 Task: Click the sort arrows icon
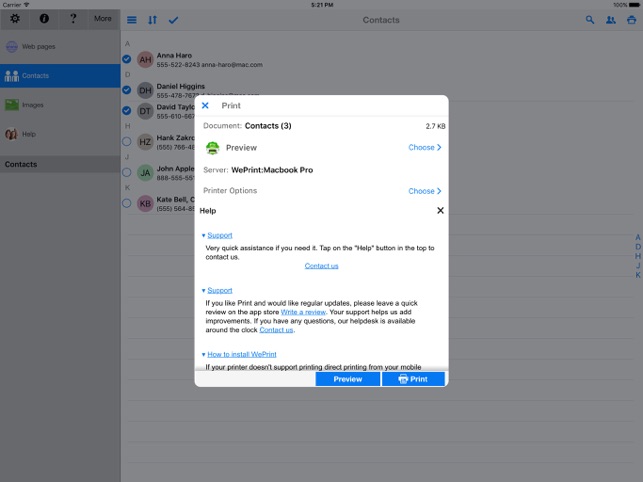pos(153,20)
